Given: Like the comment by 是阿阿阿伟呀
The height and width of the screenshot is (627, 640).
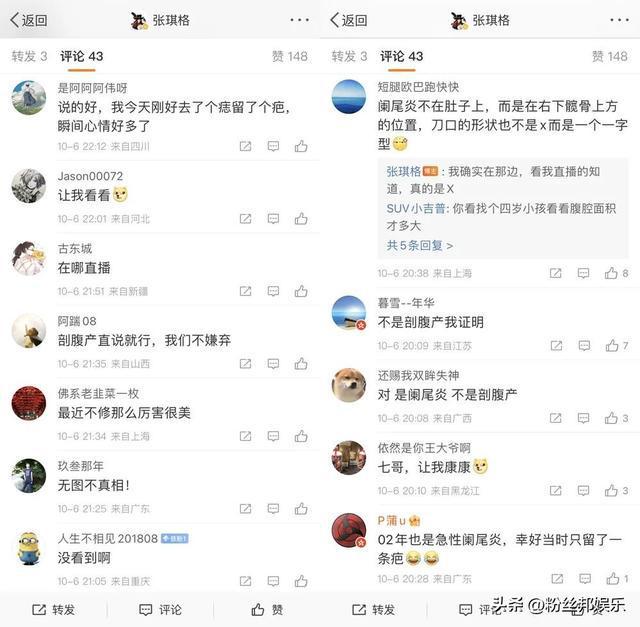Looking at the screenshot, I should pyautogui.click(x=301, y=146).
